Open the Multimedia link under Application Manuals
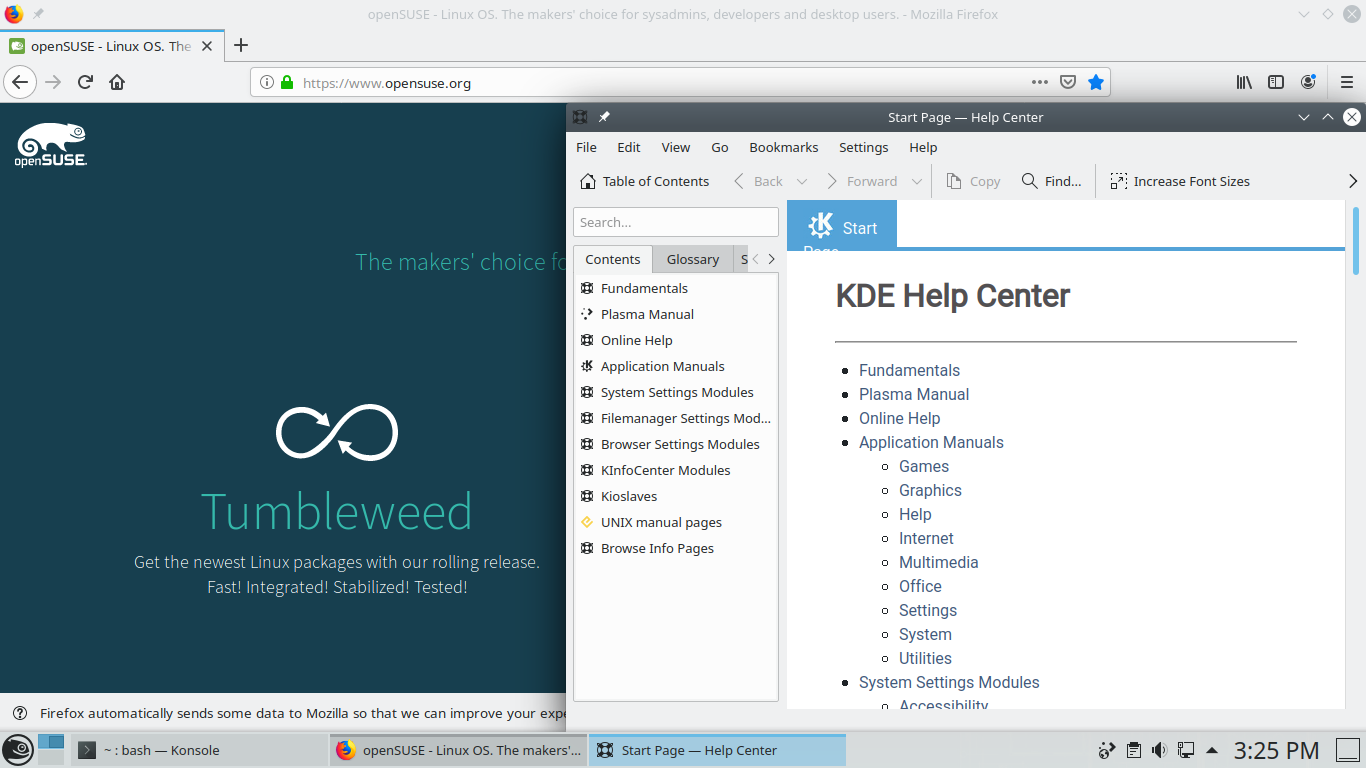Image resolution: width=1366 pixels, height=768 pixels. (x=939, y=562)
